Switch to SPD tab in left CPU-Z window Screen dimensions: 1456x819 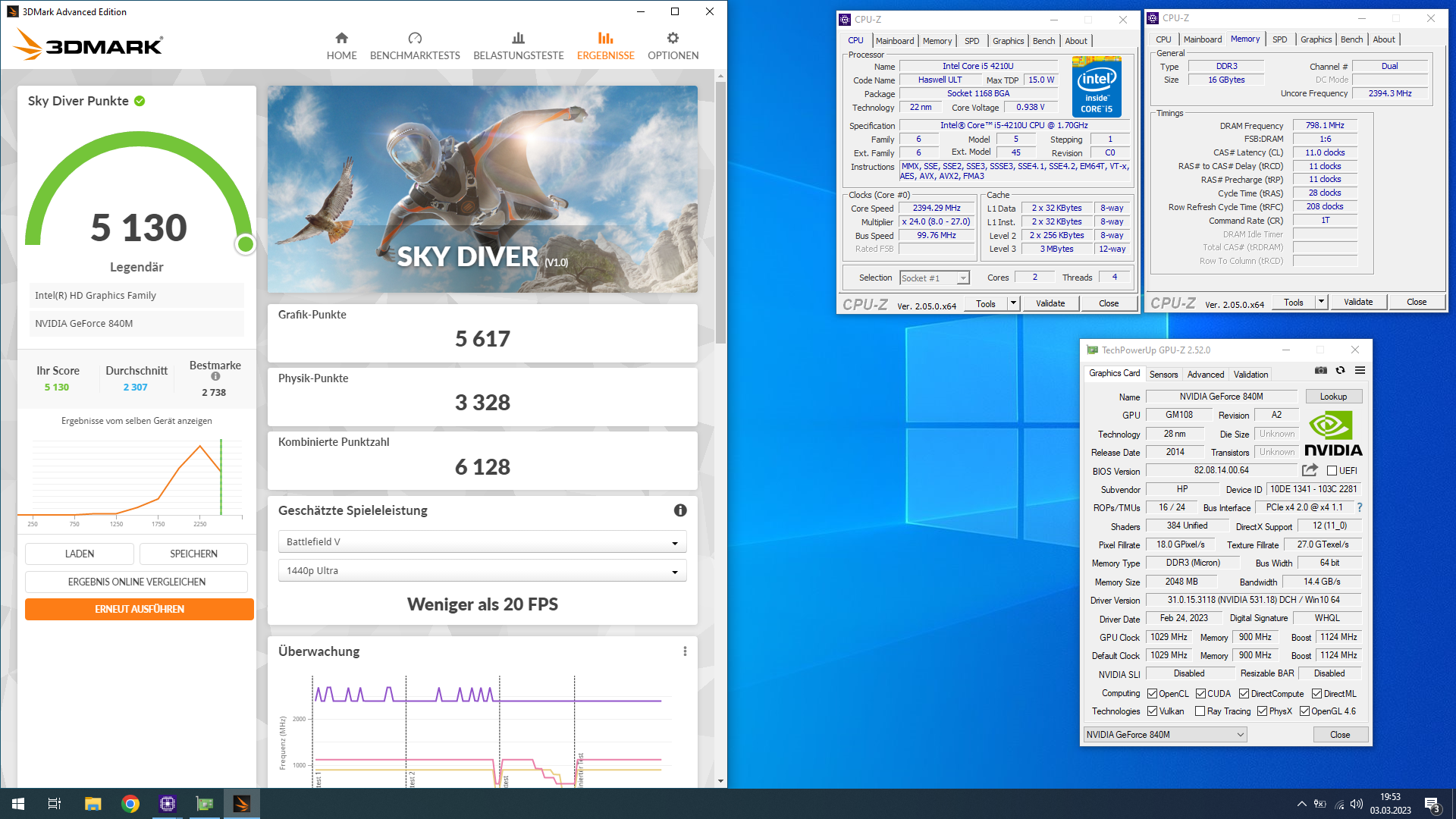point(971,41)
